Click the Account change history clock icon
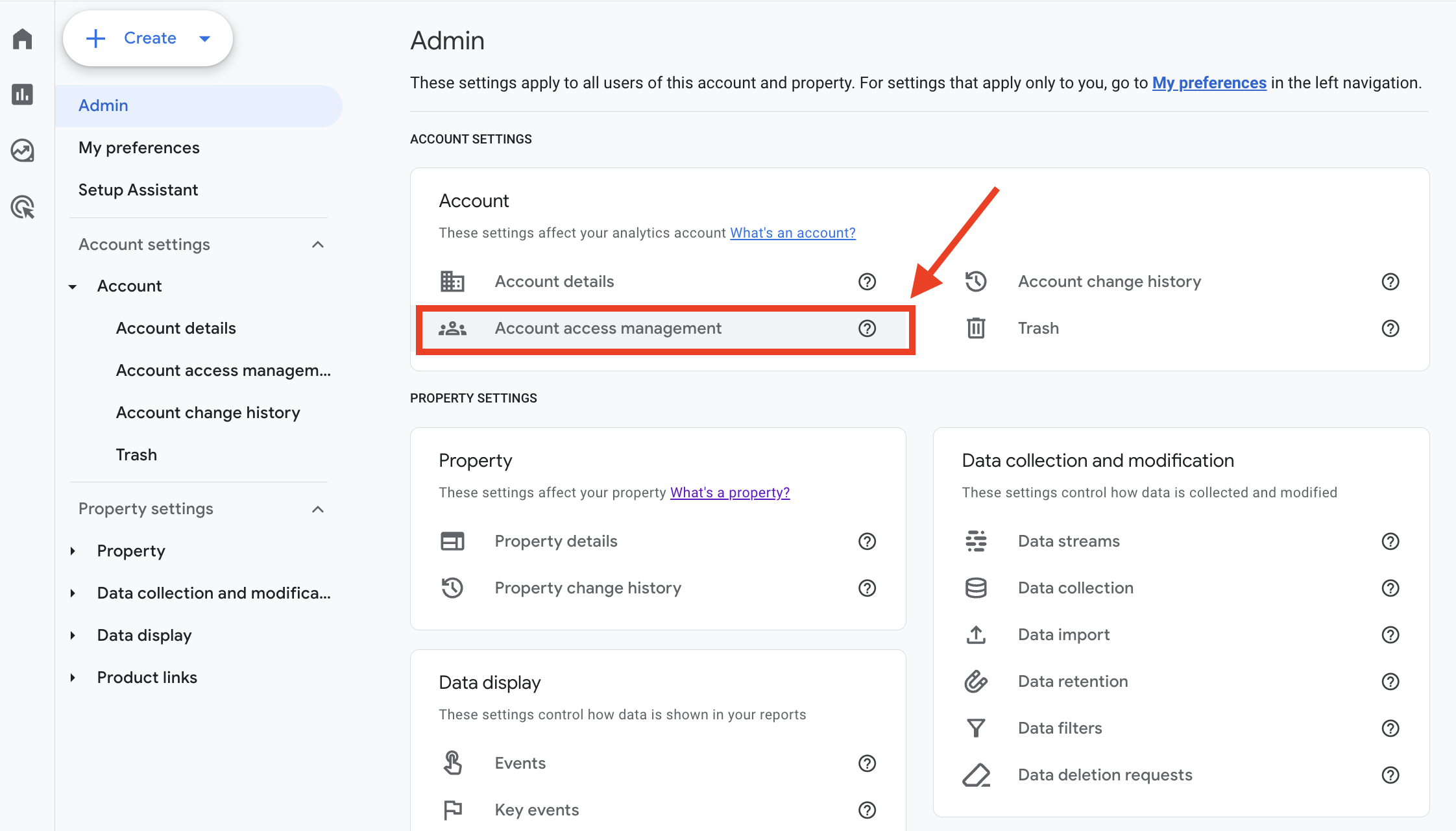 (x=975, y=281)
